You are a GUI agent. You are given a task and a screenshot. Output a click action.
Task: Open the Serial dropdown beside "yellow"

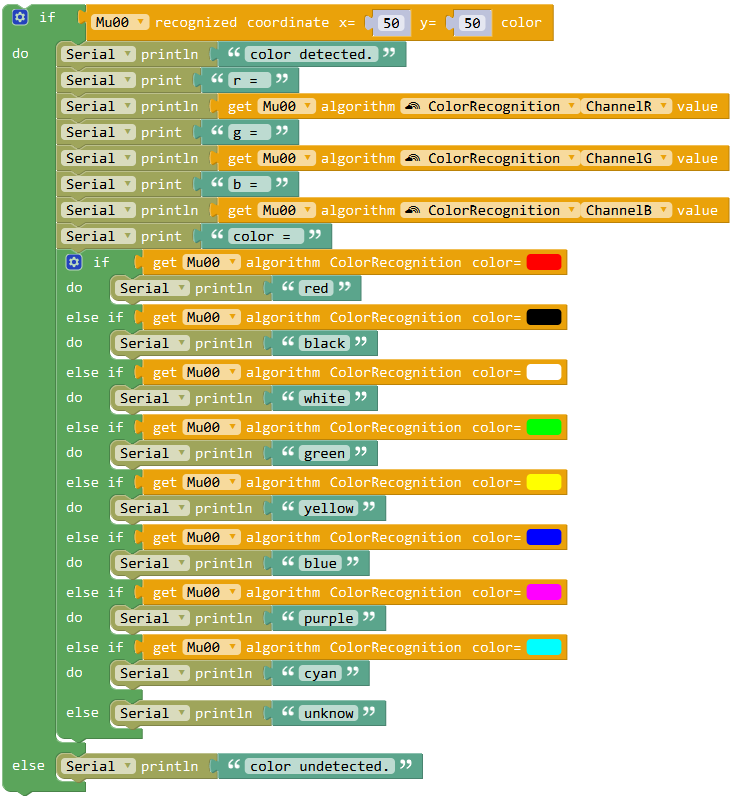pos(152,508)
